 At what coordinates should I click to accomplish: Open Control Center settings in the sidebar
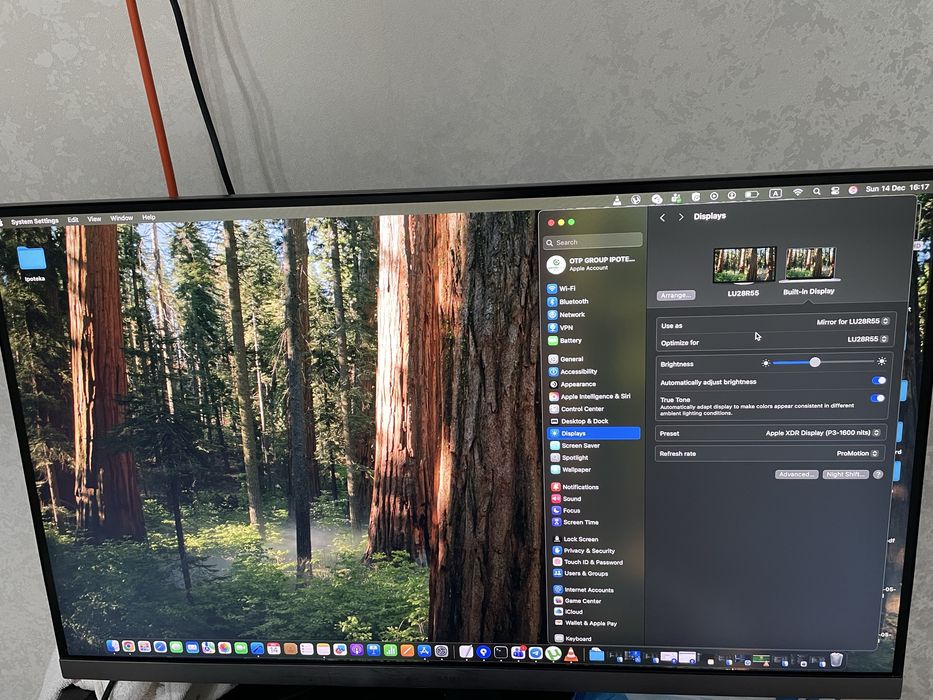click(x=577, y=409)
